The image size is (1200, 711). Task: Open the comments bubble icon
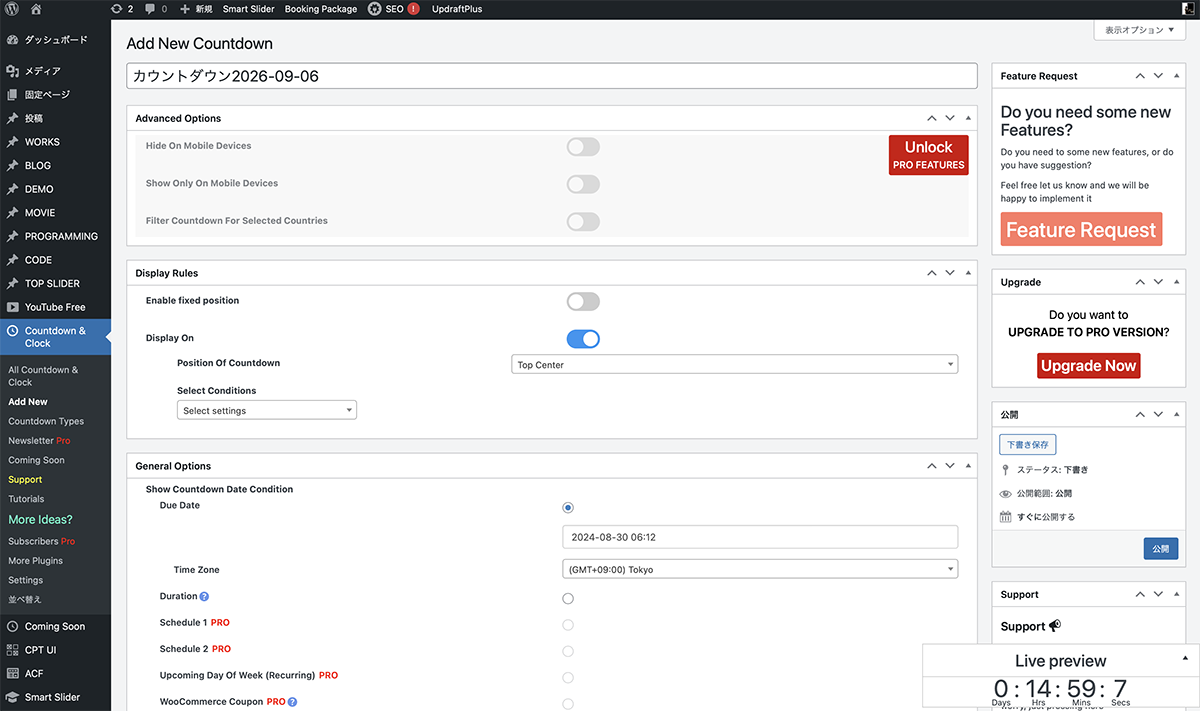[156, 9]
